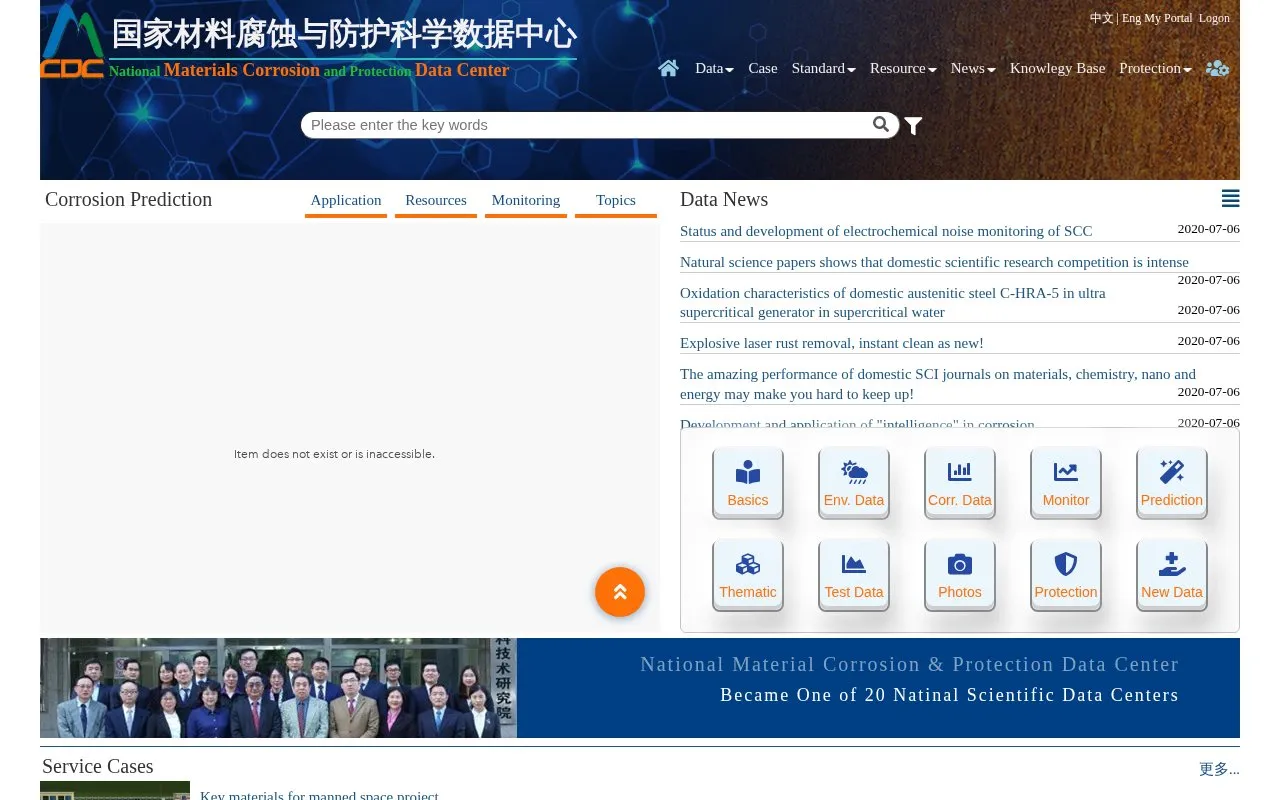Open the Thematic tile
1280x800 pixels.
[x=748, y=575]
